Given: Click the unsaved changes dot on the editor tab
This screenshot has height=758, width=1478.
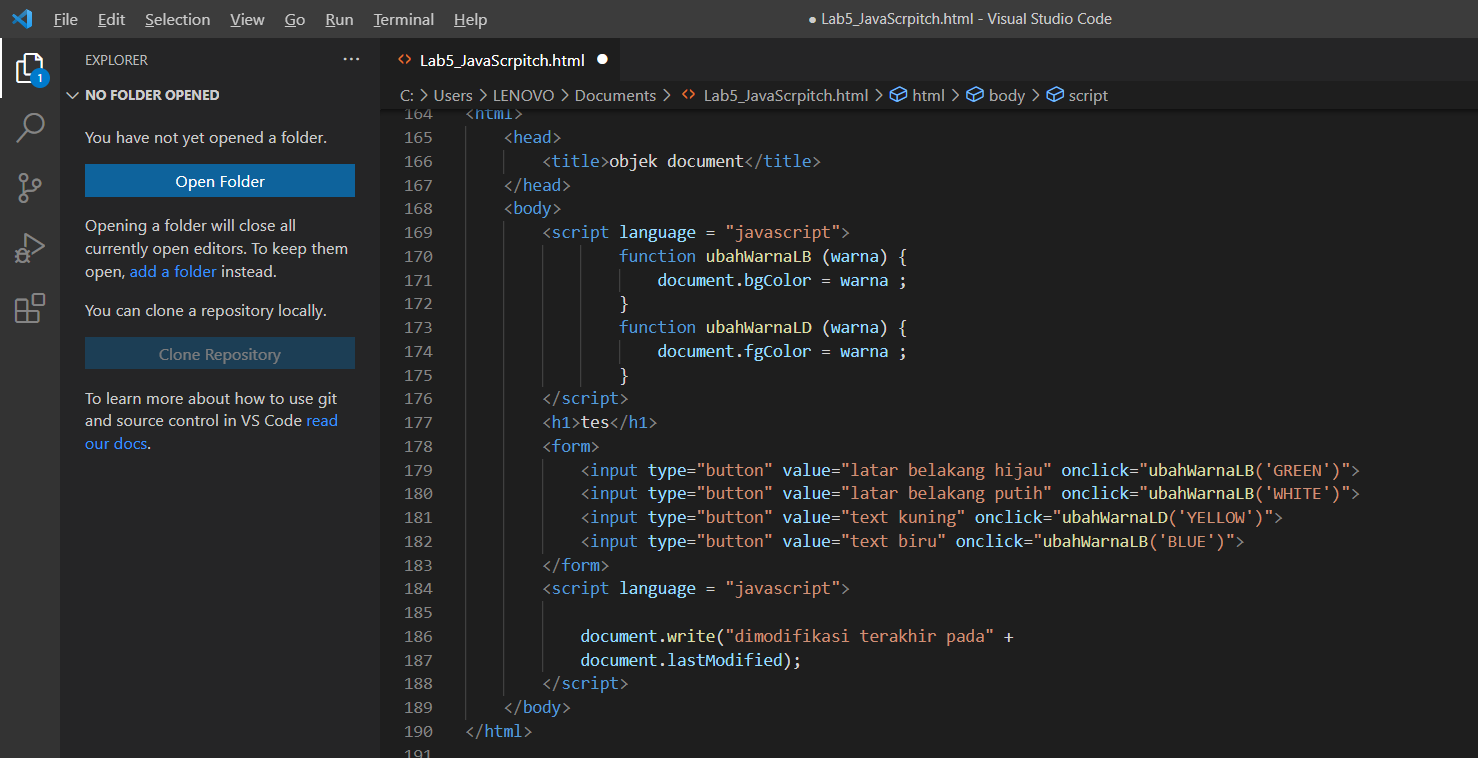Looking at the screenshot, I should pos(602,59).
